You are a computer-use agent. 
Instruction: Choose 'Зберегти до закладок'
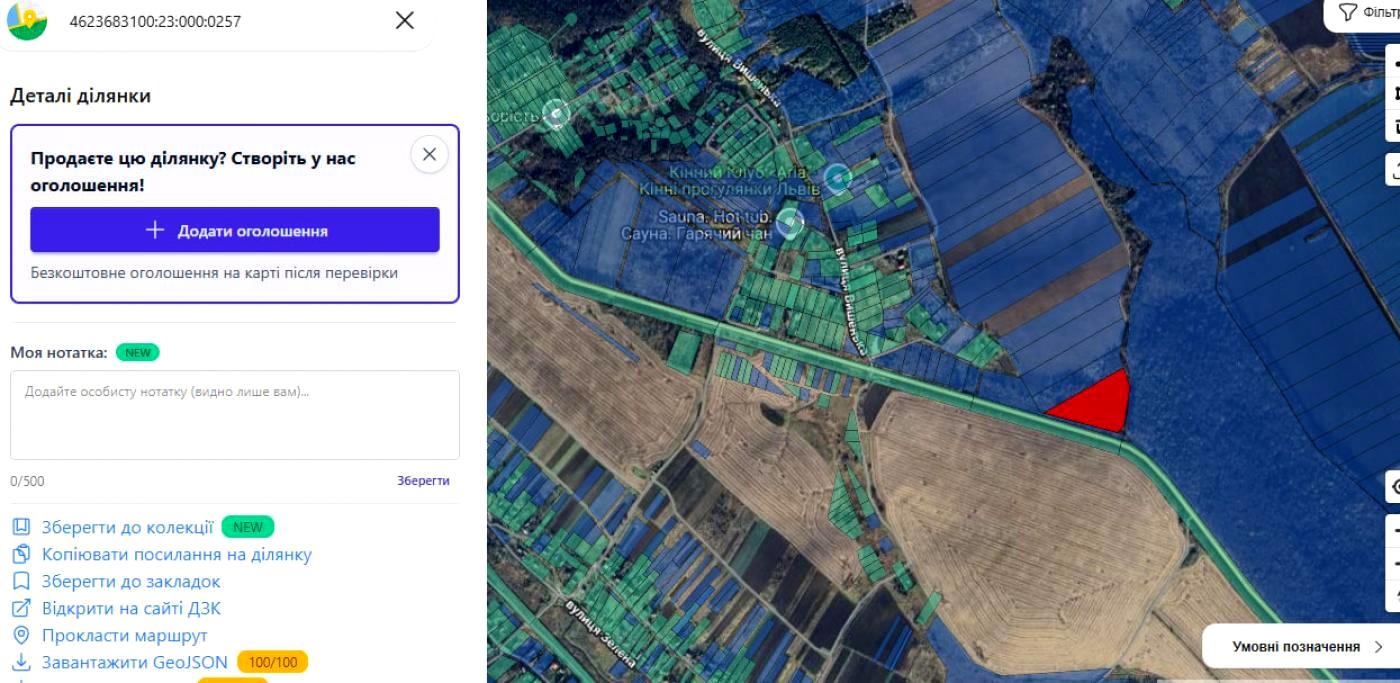131,581
